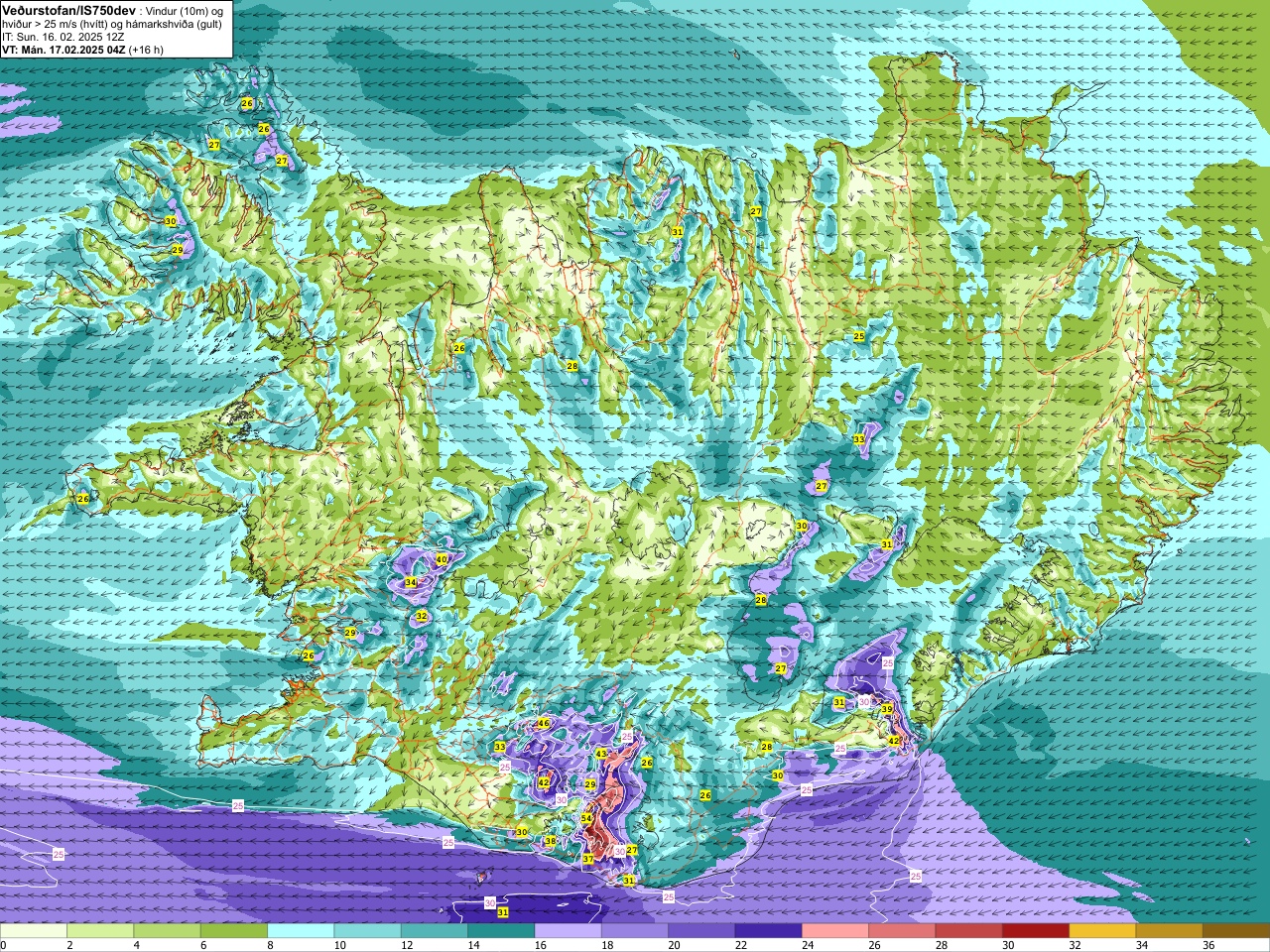Click the yellow 40 gust label
The image size is (1270, 952).
click(442, 559)
